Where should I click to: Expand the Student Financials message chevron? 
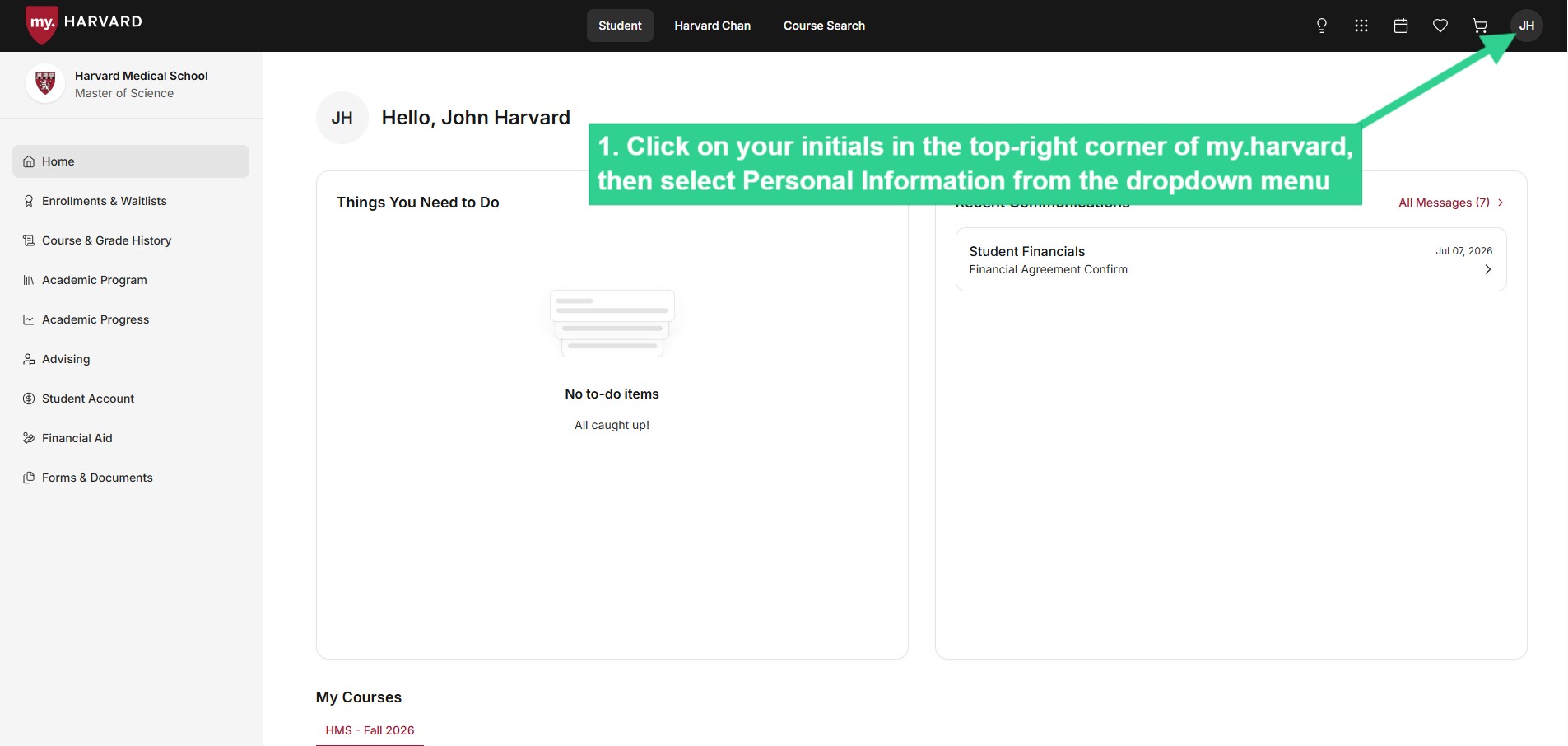pyautogui.click(x=1487, y=269)
